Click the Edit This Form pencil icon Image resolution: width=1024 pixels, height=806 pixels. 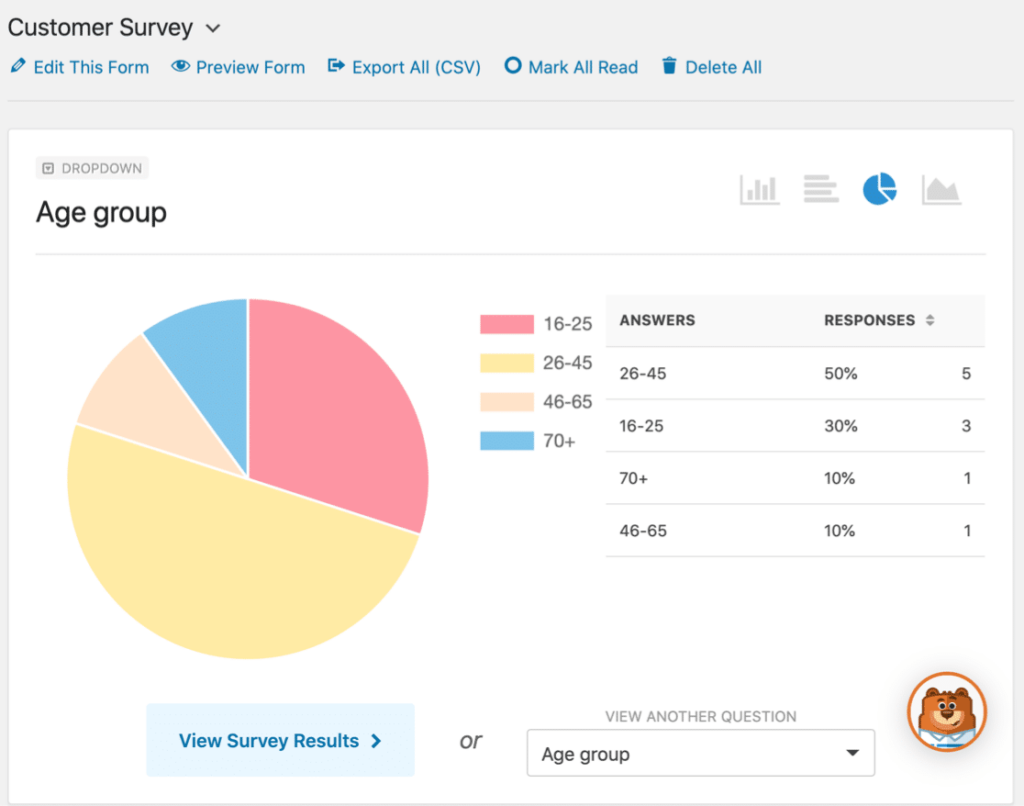(x=17, y=66)
